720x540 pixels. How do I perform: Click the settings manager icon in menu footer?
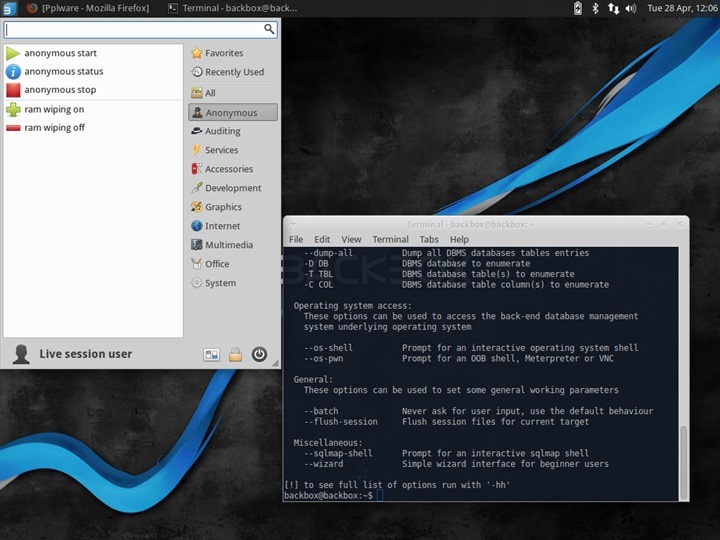tap(212, 354)
